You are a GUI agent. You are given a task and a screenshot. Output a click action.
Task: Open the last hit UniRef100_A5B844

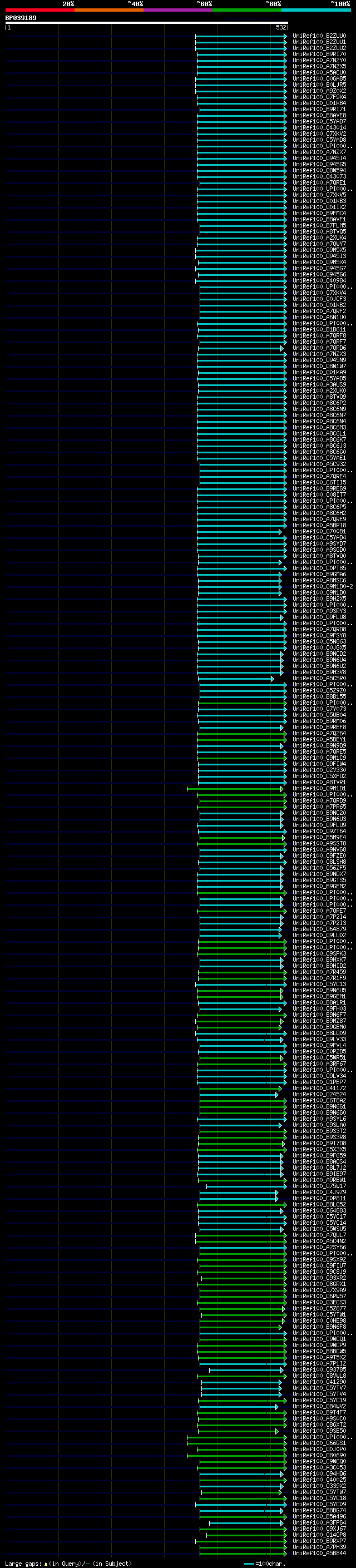(x=319, y=1554)
